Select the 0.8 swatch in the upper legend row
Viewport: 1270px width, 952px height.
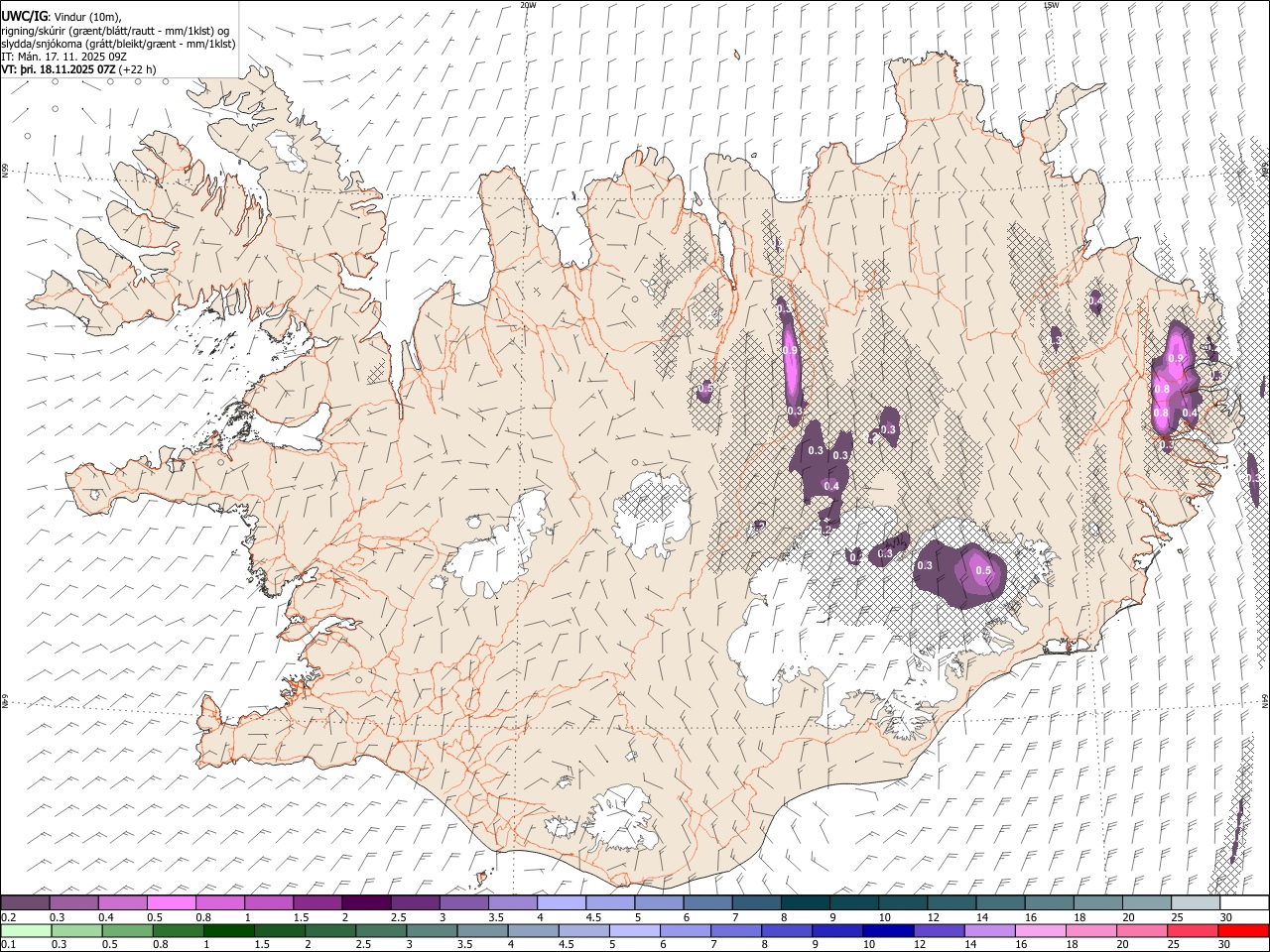tap(220, 902)
